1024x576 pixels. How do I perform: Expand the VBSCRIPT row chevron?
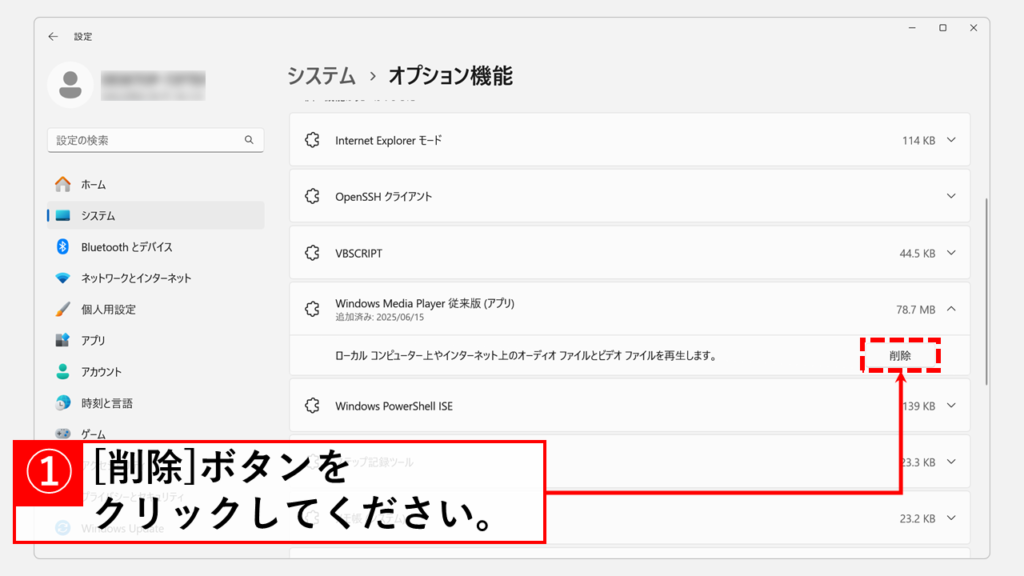[951, 253]
